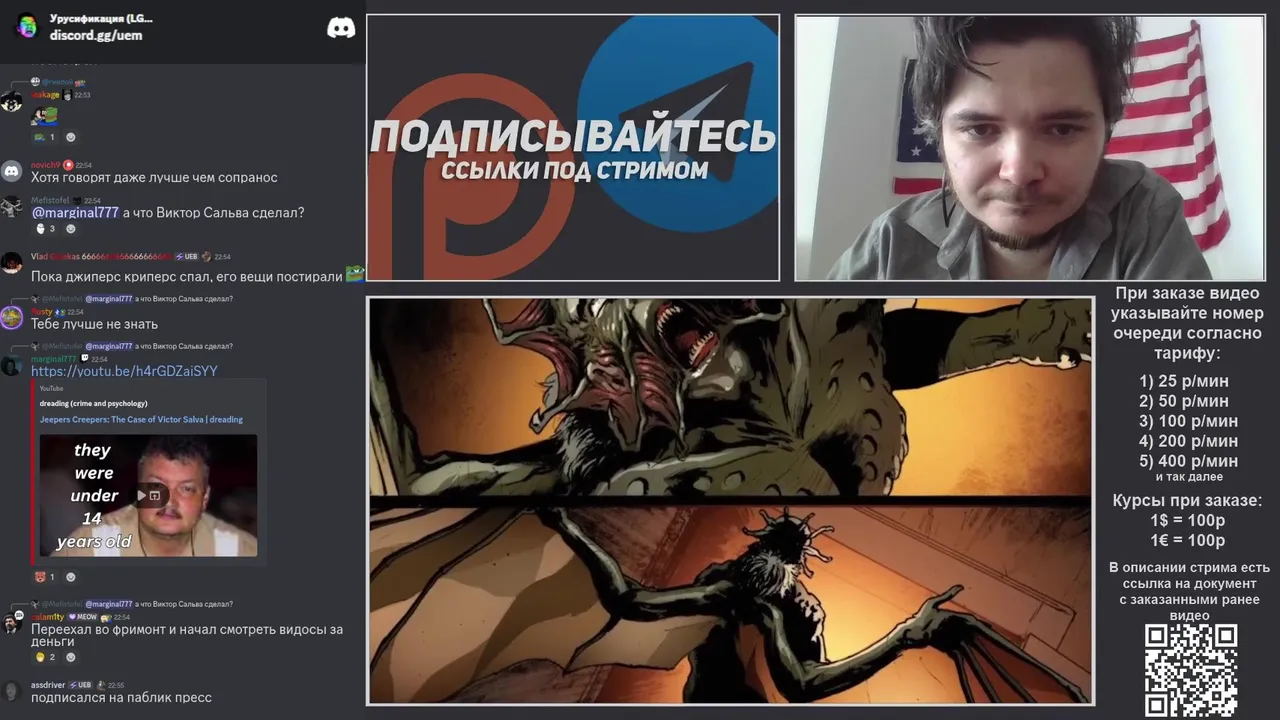1280x720 pixels.
Task: Click the Pepe emoji ending Vlad's message
Action: 355,273
